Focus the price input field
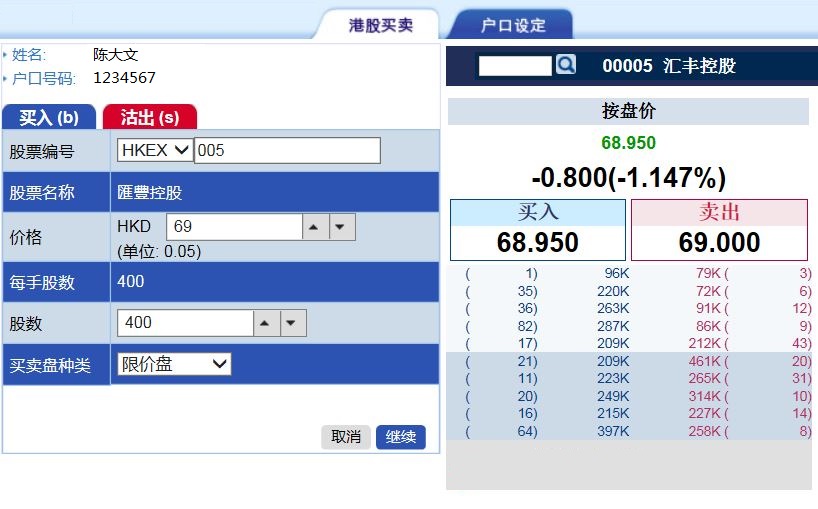Viewport: 818px width, 509px height. click(x=234, y=227)
